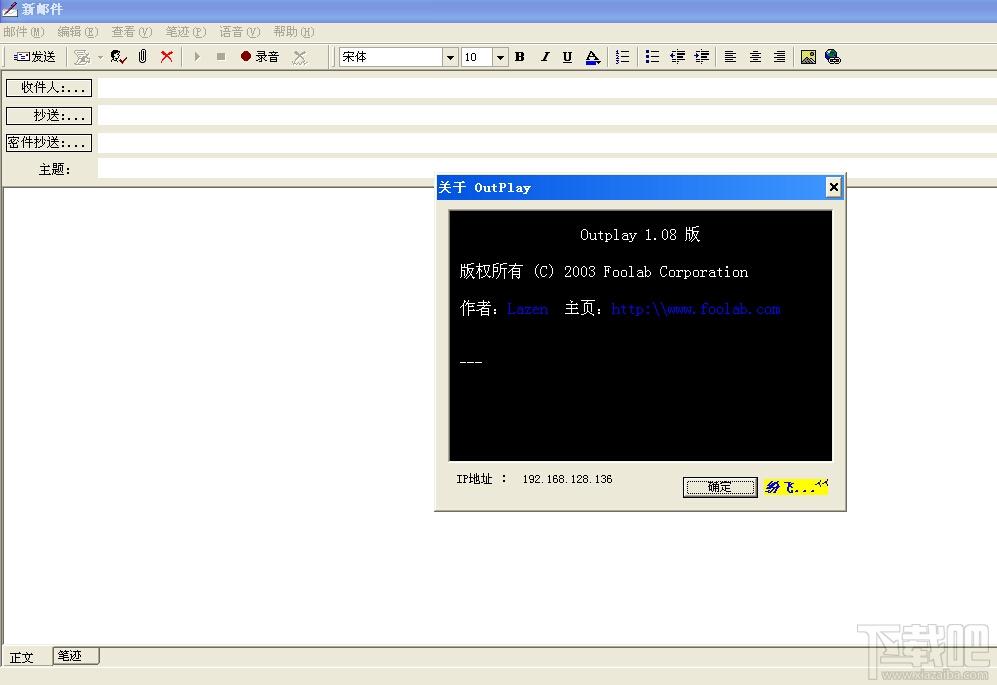The width and height of the screenshot is (997, 685).
Task: Click the '2003 Foolab Corporation' copyright text
Action: [656, 272]
